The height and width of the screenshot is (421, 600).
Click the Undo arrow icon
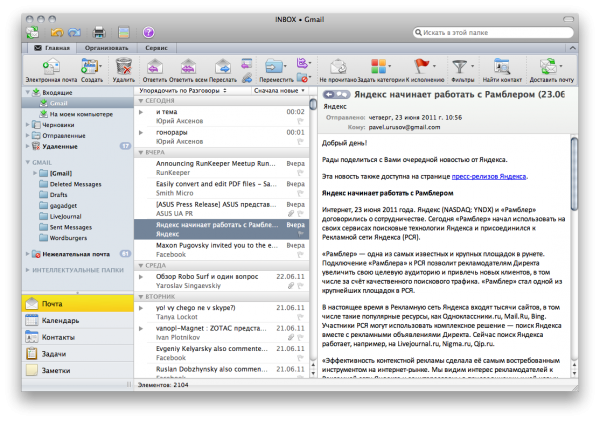57,33
